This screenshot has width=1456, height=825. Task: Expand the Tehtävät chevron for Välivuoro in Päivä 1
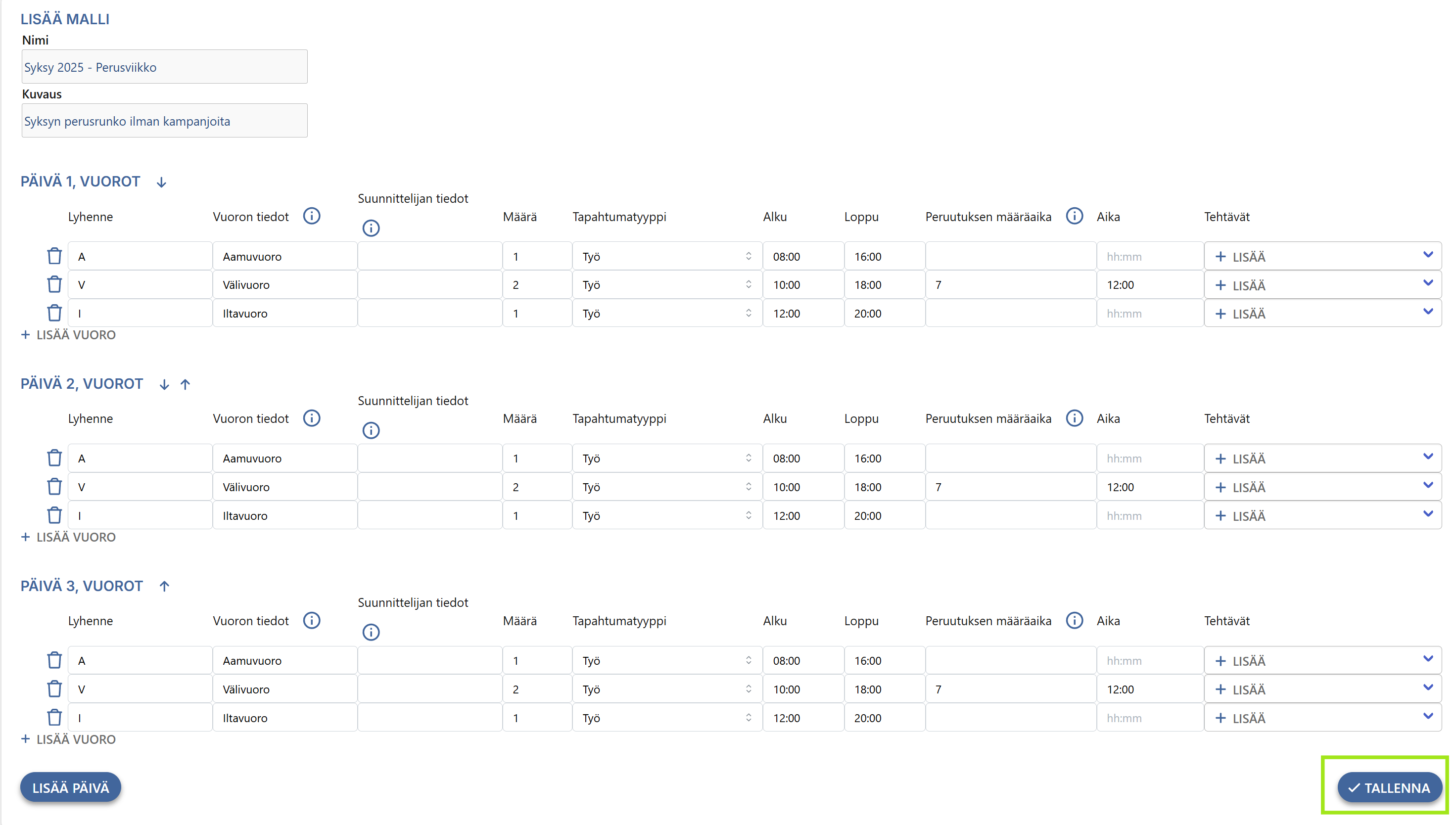tap(1429, 283)
